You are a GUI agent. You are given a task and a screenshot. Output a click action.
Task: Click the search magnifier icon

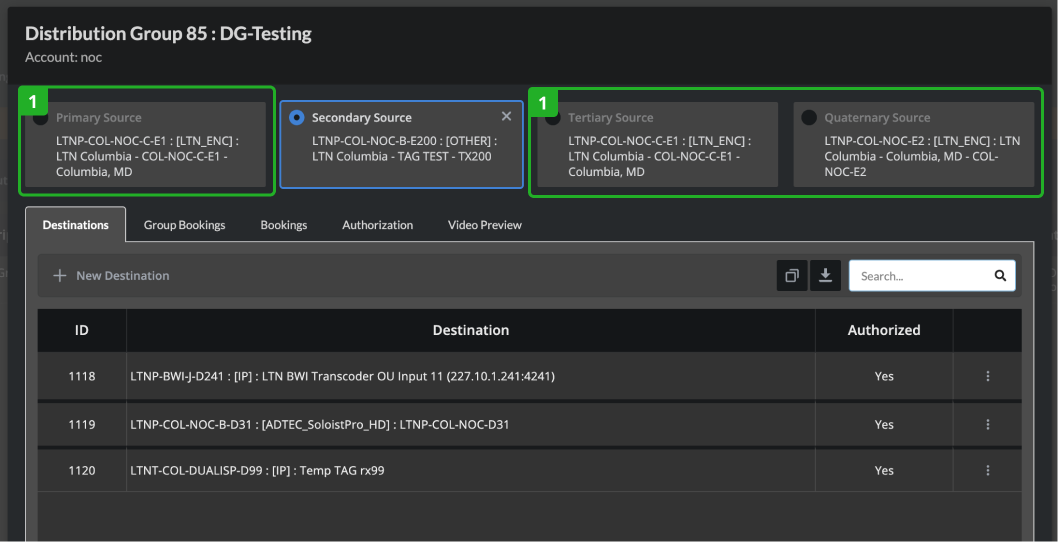coord(1000,275)
